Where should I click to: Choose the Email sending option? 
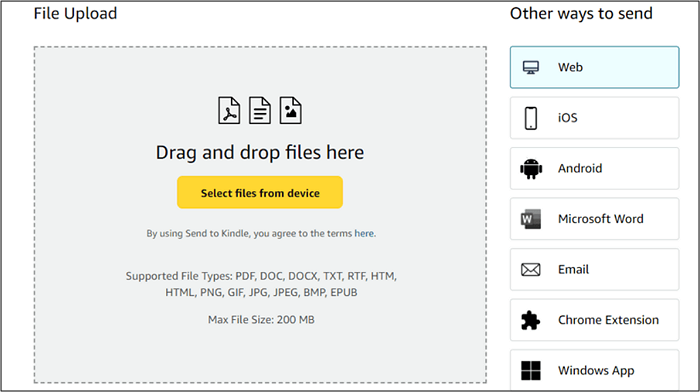(595, 269)
